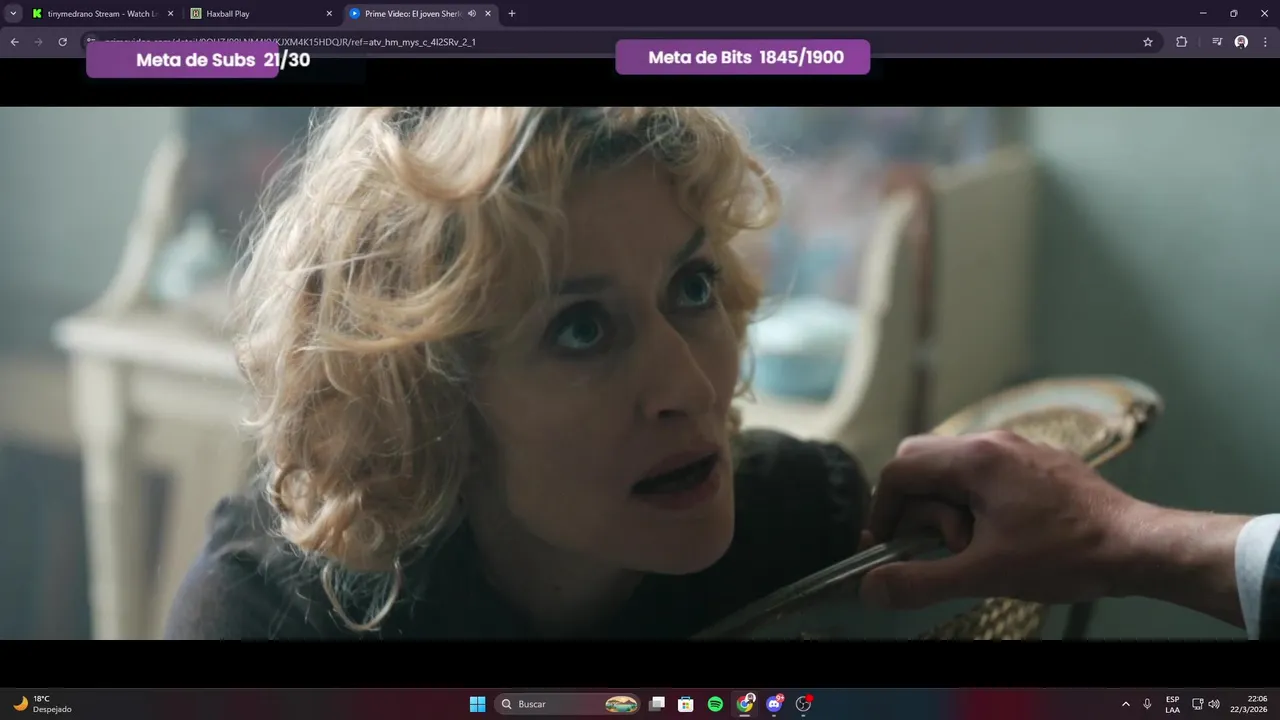Open the browser extensions puzzle icon
This screenshot has width=1280, height=720.
pos(1181,42)
